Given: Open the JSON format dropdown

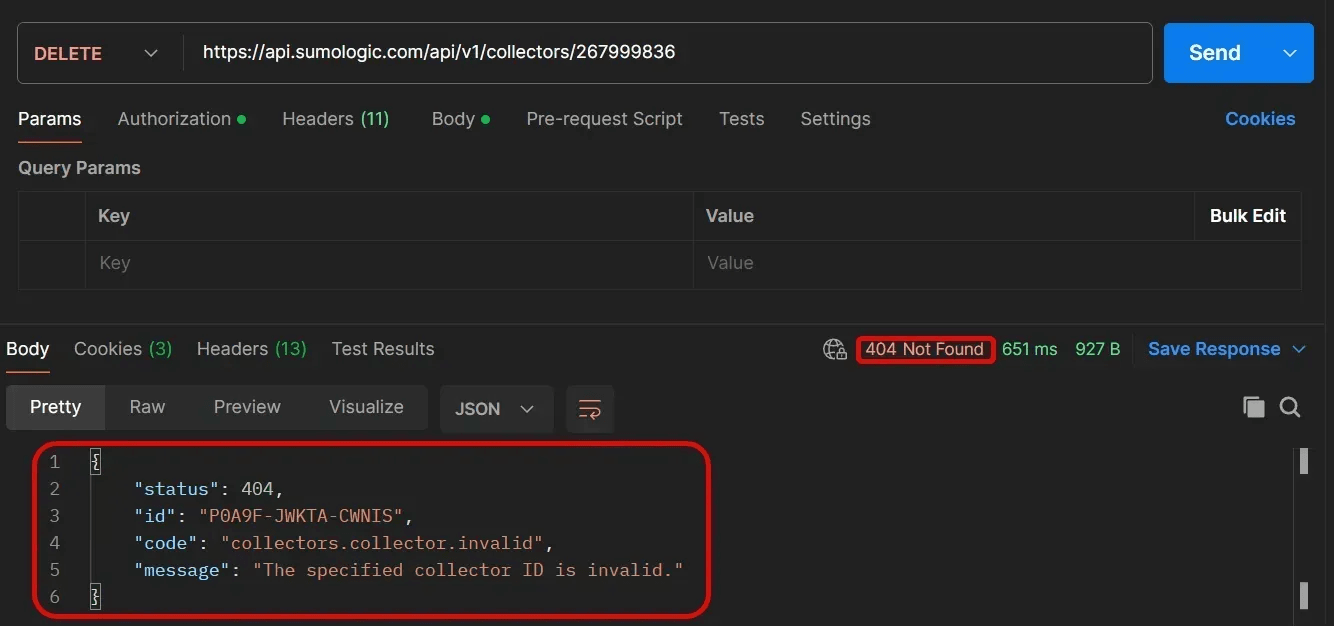Looking at the screenshot, I should pos(496,409).
